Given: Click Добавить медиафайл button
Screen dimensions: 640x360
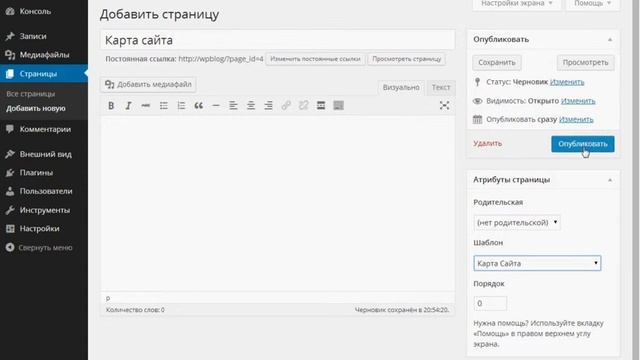Looking at the screenshot, I should (x=148, y=84).
